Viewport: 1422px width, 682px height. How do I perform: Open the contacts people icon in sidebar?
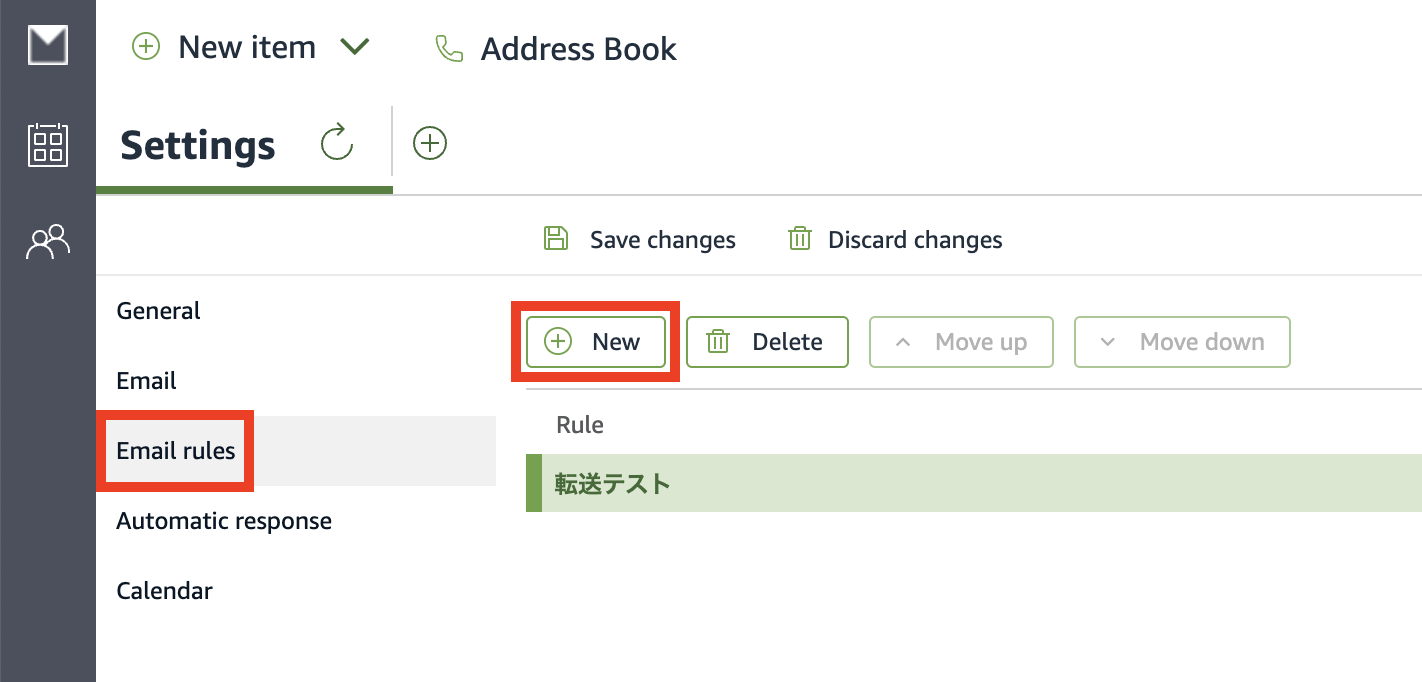48,241
